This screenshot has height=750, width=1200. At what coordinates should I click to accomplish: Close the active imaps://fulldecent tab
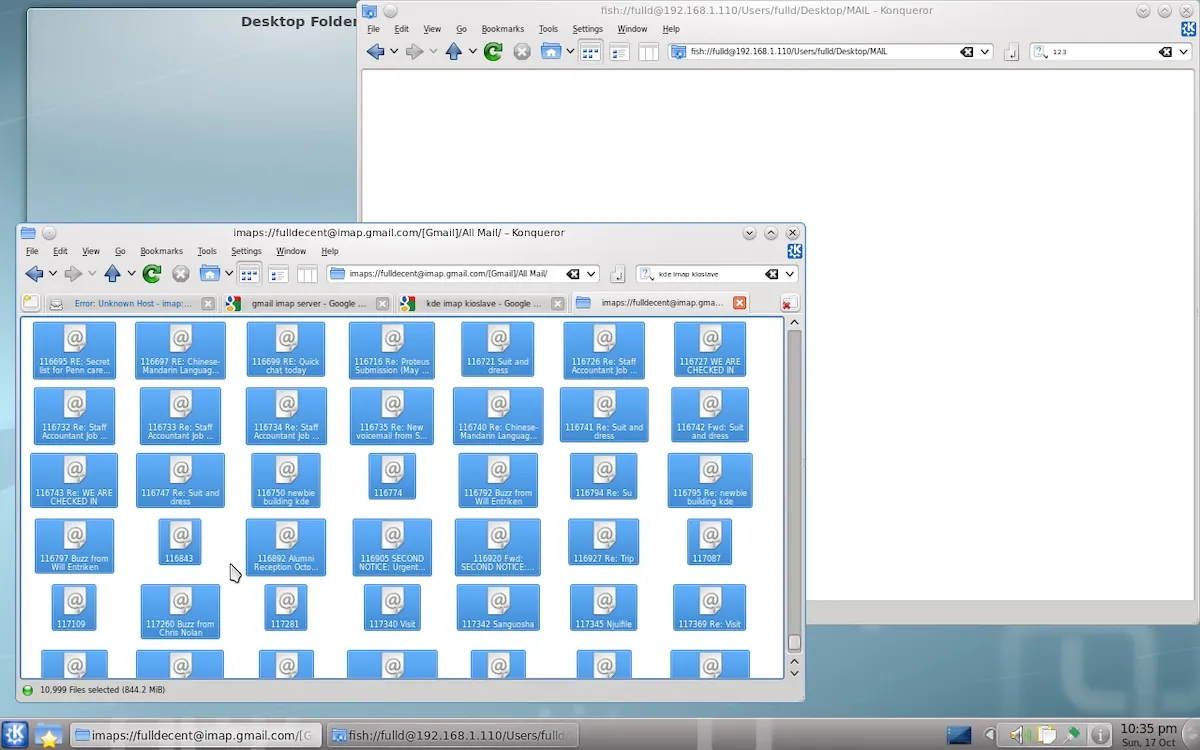click(740, 303)
